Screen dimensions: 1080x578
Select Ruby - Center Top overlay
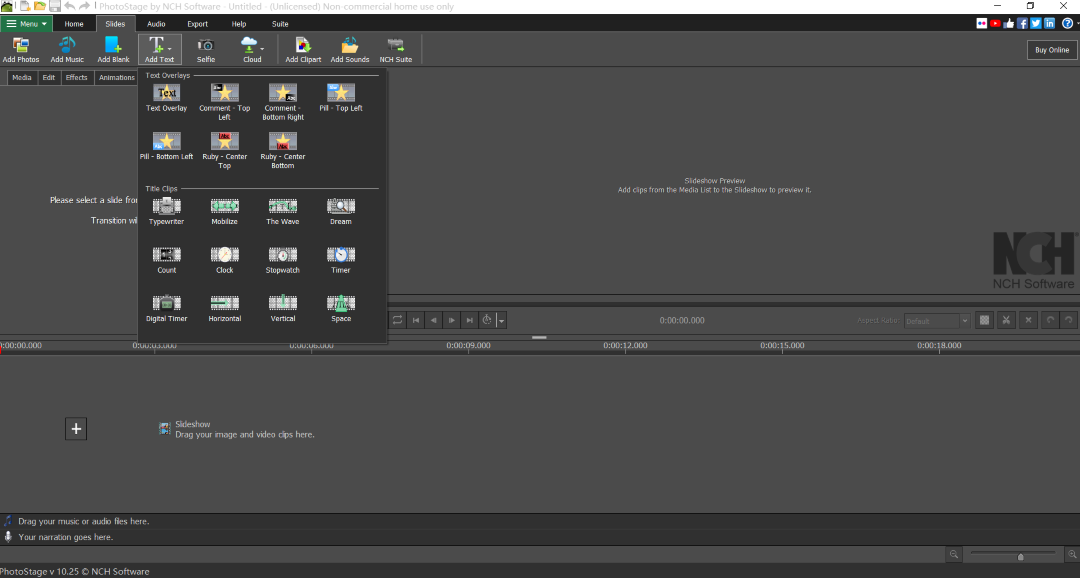point(224,146)
